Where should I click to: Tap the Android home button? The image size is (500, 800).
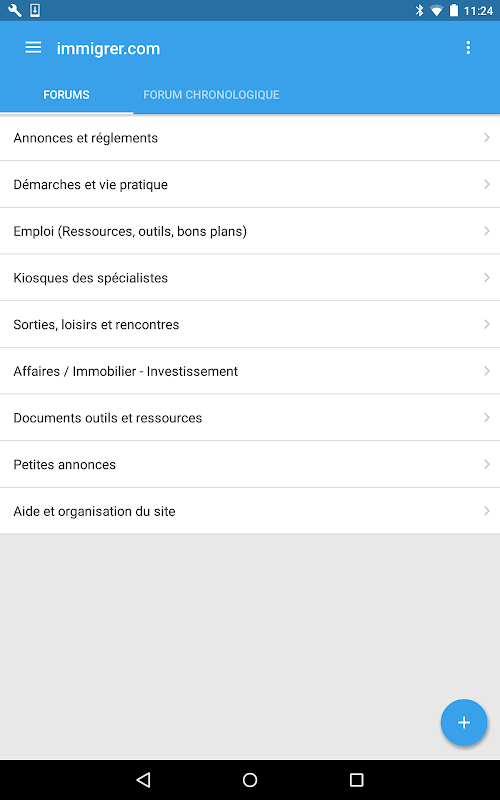pyautogui.click(x=250, y=779)
